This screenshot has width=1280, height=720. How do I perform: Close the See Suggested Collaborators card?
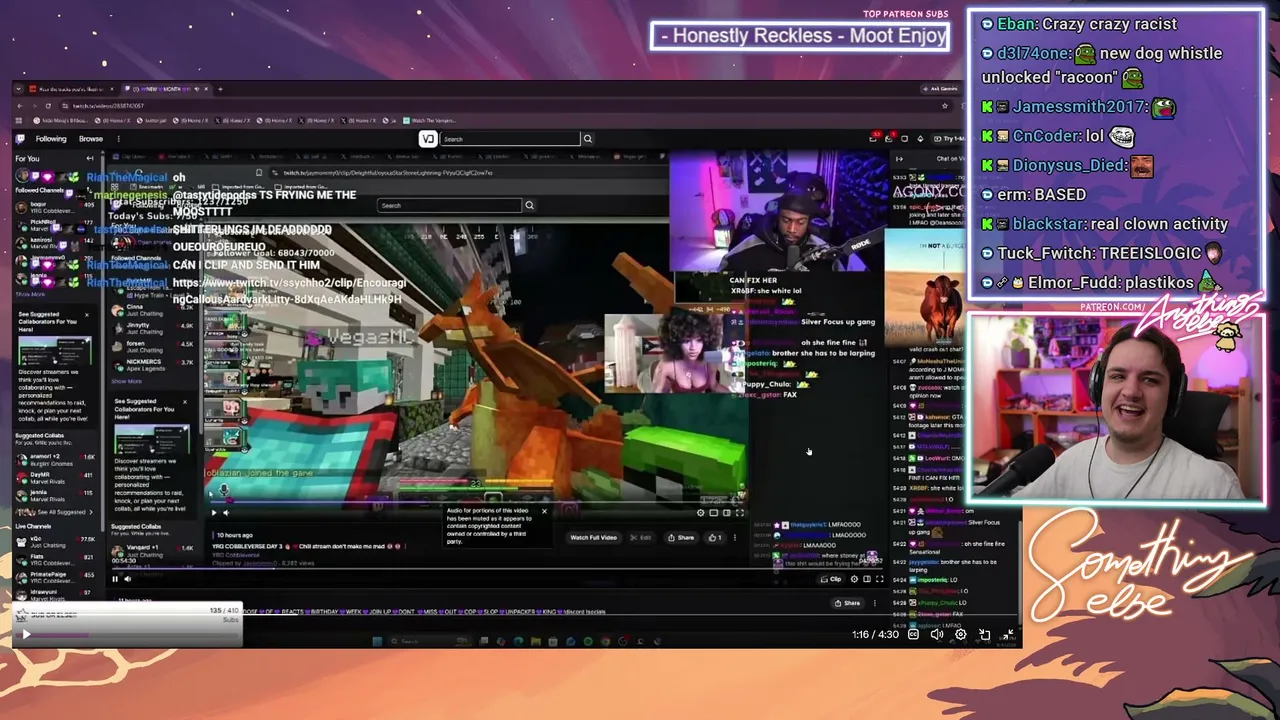pyautogui.click(x=86, y=315)
